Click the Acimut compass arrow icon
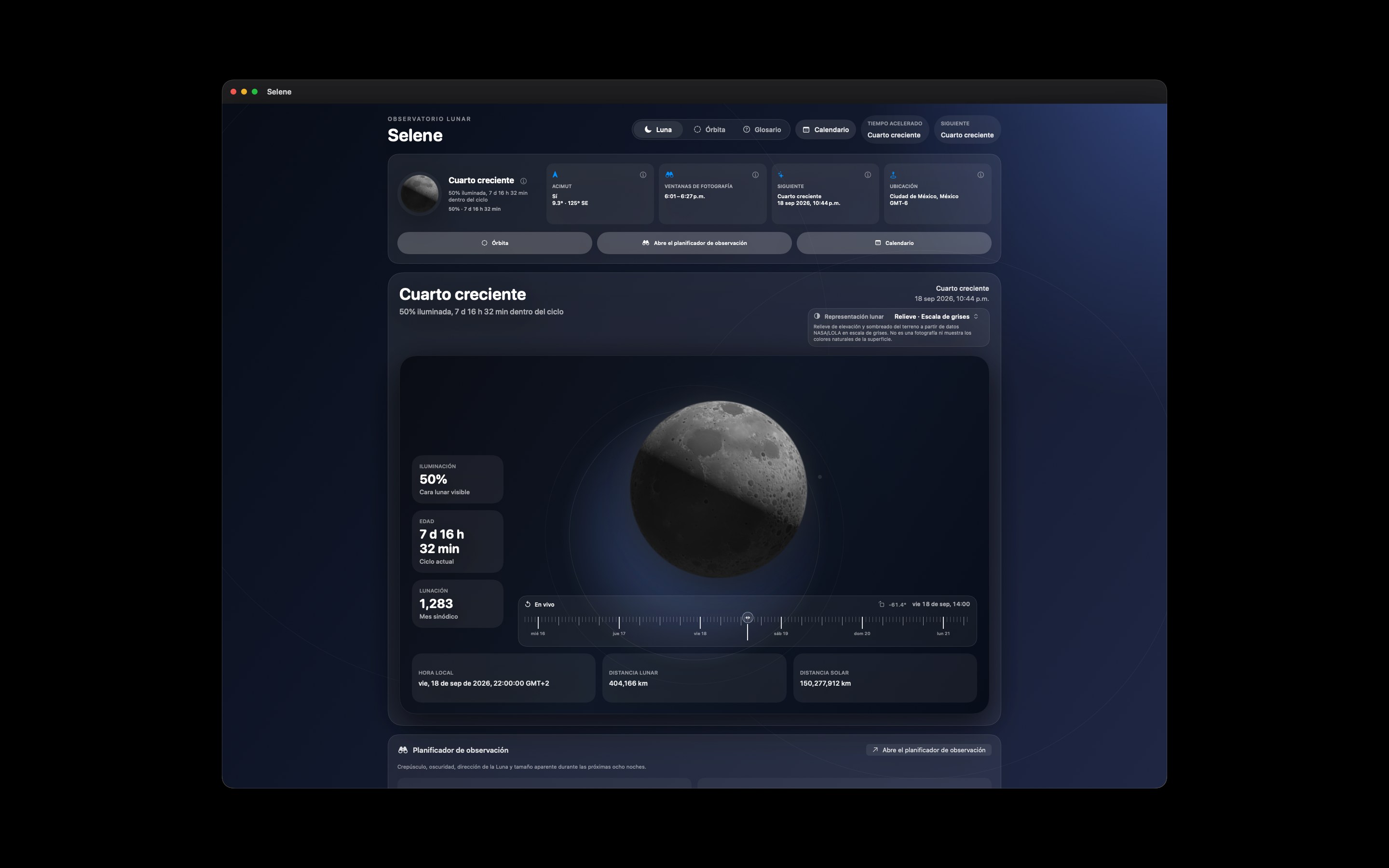The width and height of the screenshot is (1389, 868). 555,175
